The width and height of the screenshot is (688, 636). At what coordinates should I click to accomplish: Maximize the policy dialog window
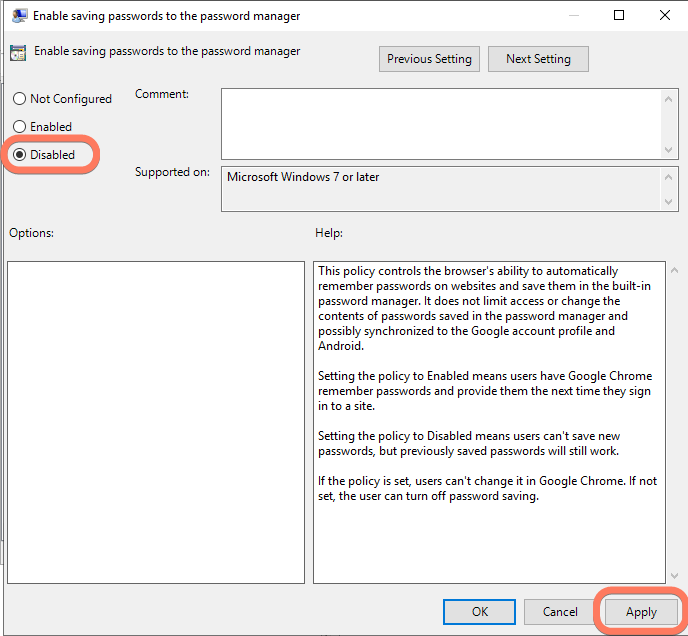click(619, 15)
